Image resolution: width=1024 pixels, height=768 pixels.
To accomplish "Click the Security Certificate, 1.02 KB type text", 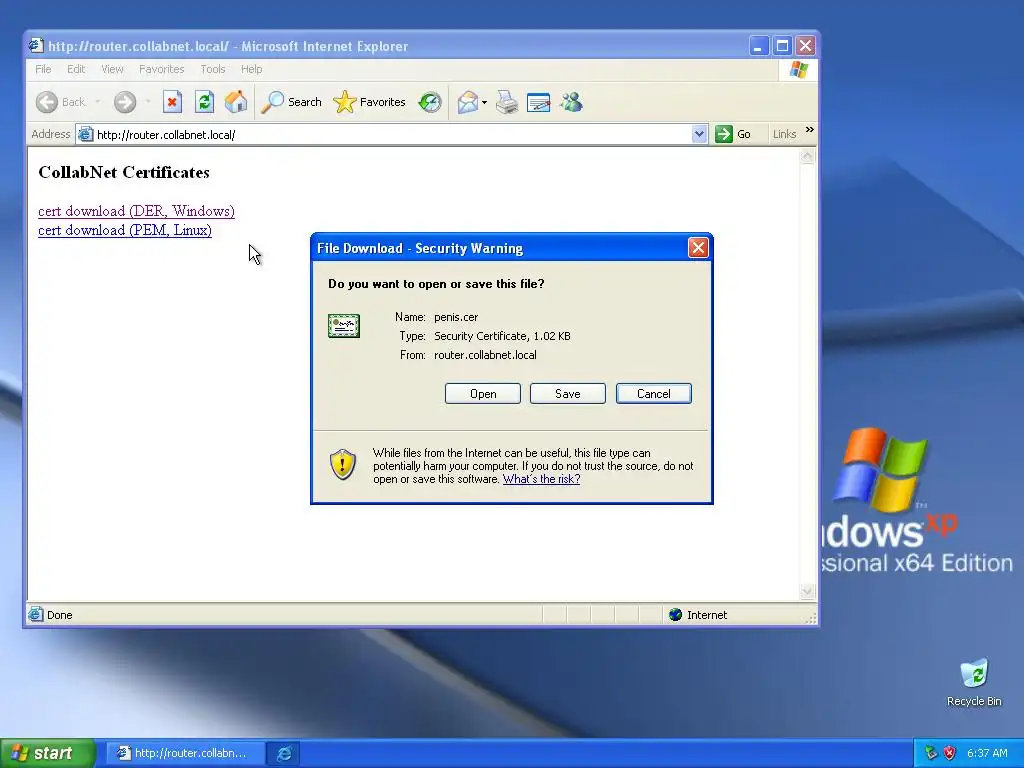I will 502,336.
